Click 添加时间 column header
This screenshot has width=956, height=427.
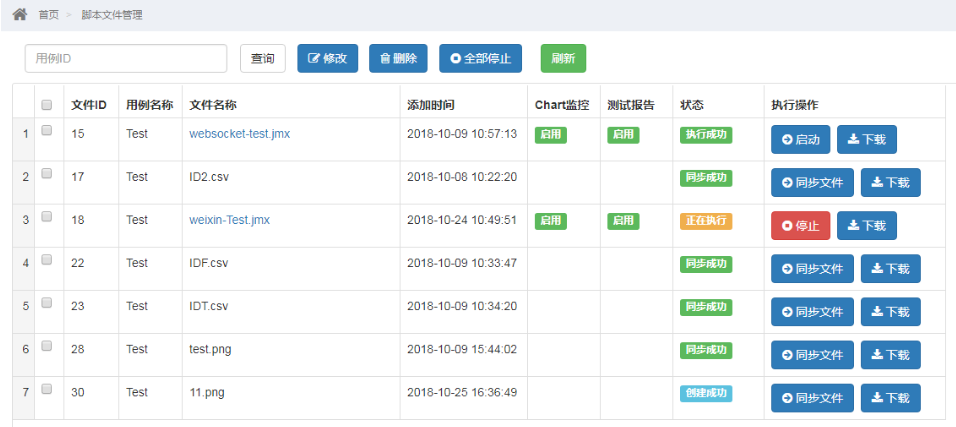[430, 105]
